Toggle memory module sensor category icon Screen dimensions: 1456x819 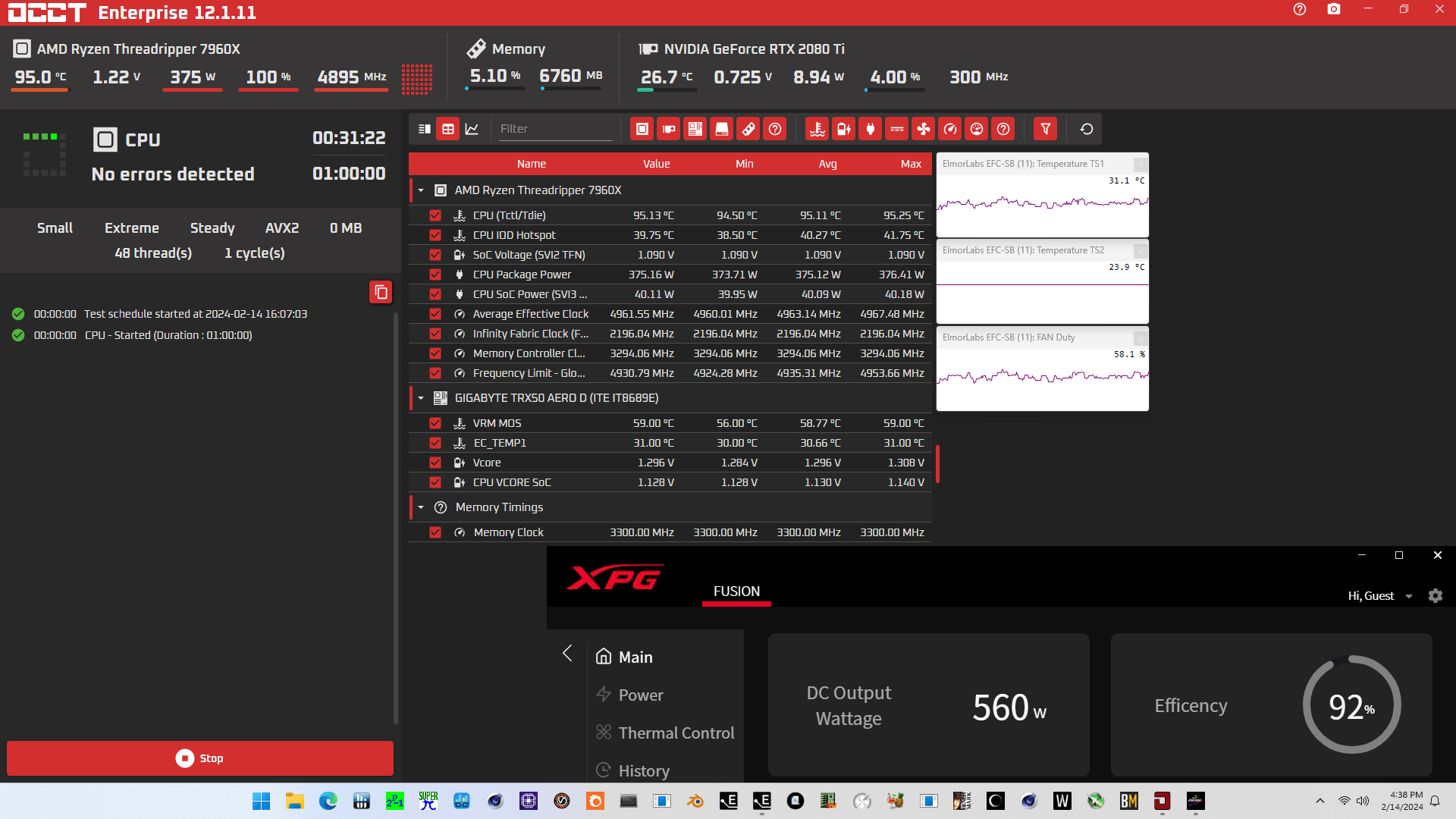748,129
